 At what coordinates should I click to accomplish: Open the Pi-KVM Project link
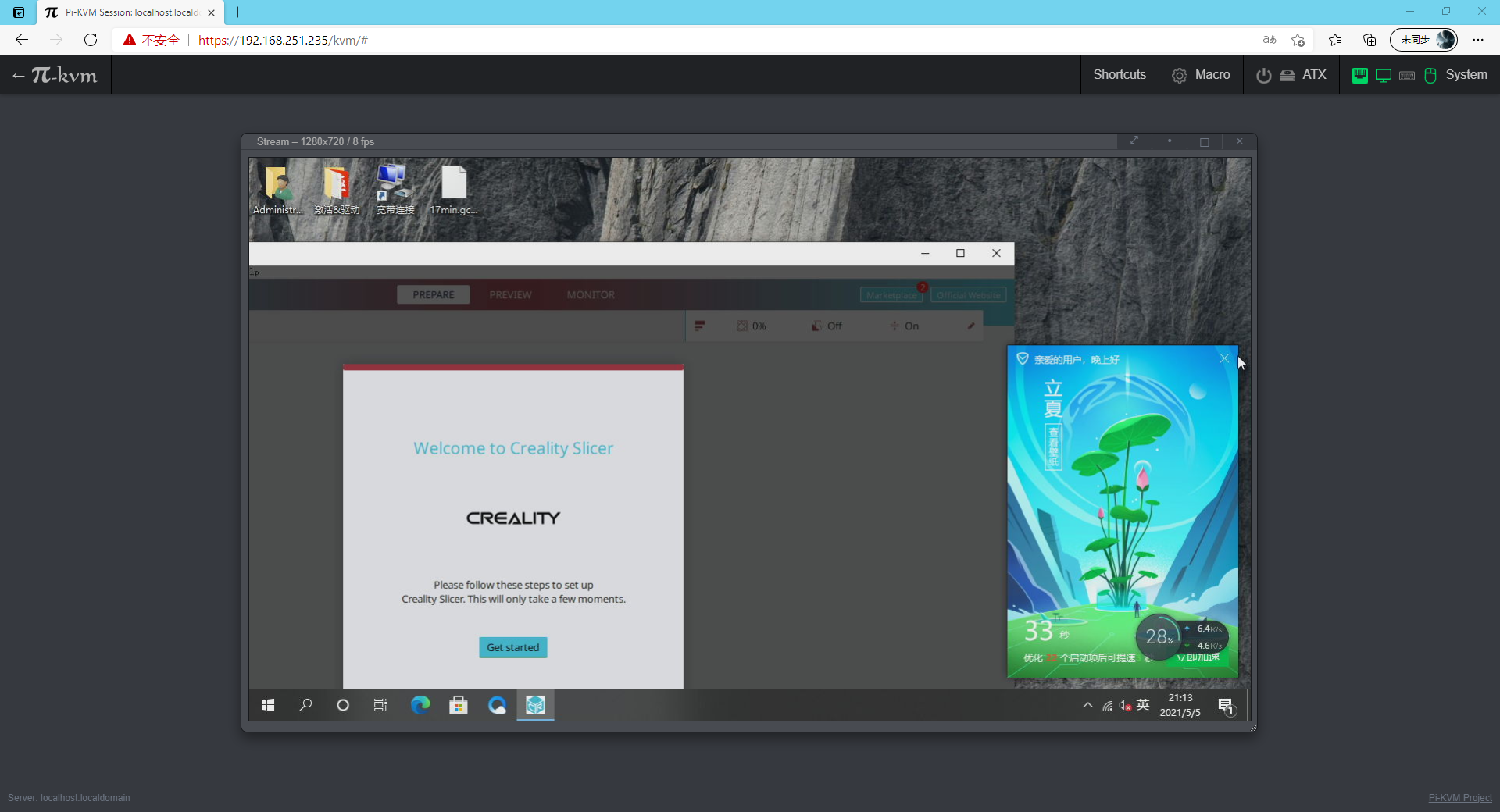pos(1461,797)
